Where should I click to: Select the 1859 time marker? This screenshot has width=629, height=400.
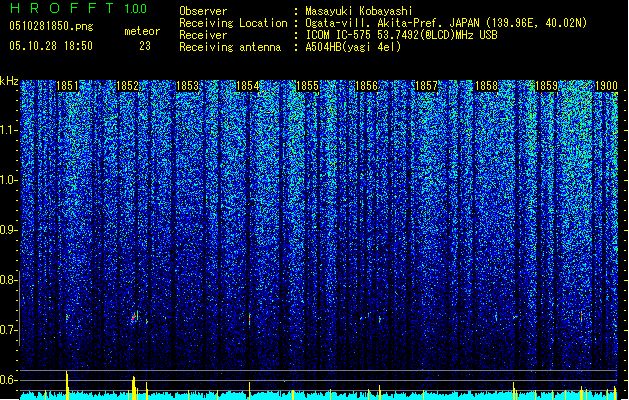(546, 86)
